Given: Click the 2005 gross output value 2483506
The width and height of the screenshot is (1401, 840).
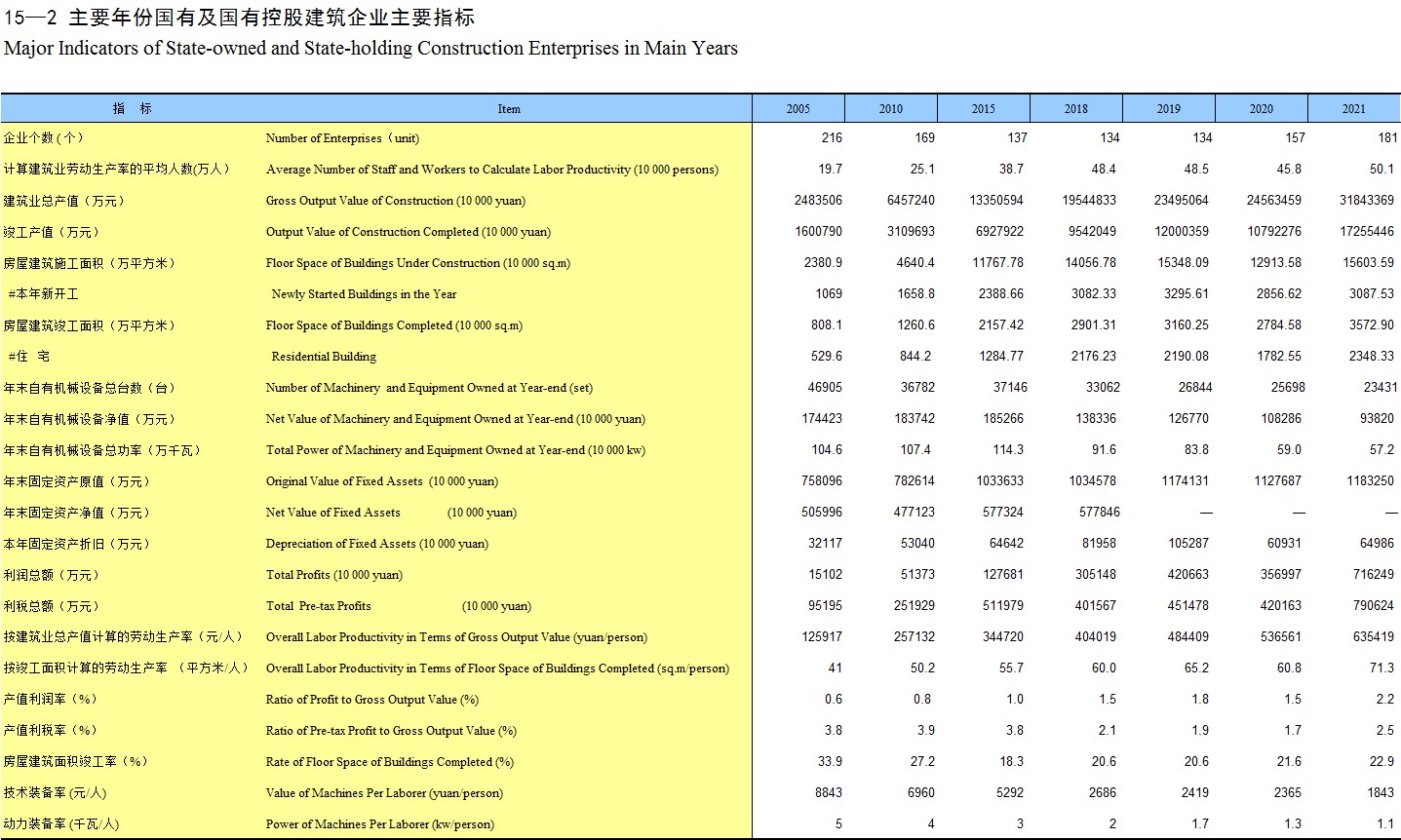Looking at the screenshot, I should 818,201.
